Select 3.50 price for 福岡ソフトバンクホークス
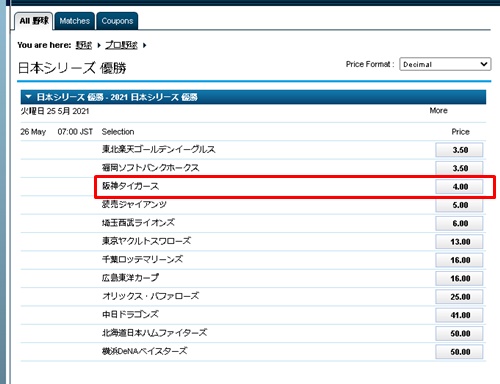The height and width of the screenshot is (384, 500). click(x=459, y=168)
